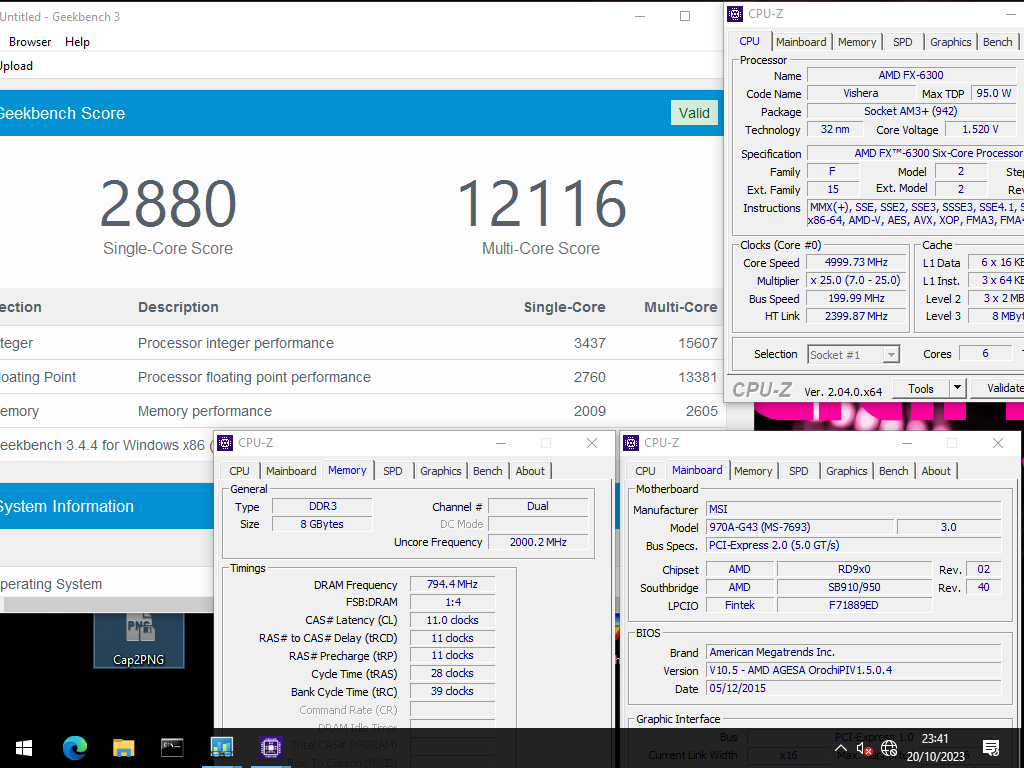1024x768 pixels.
Task: Open the notification center icon
Action: pos(991,748)
